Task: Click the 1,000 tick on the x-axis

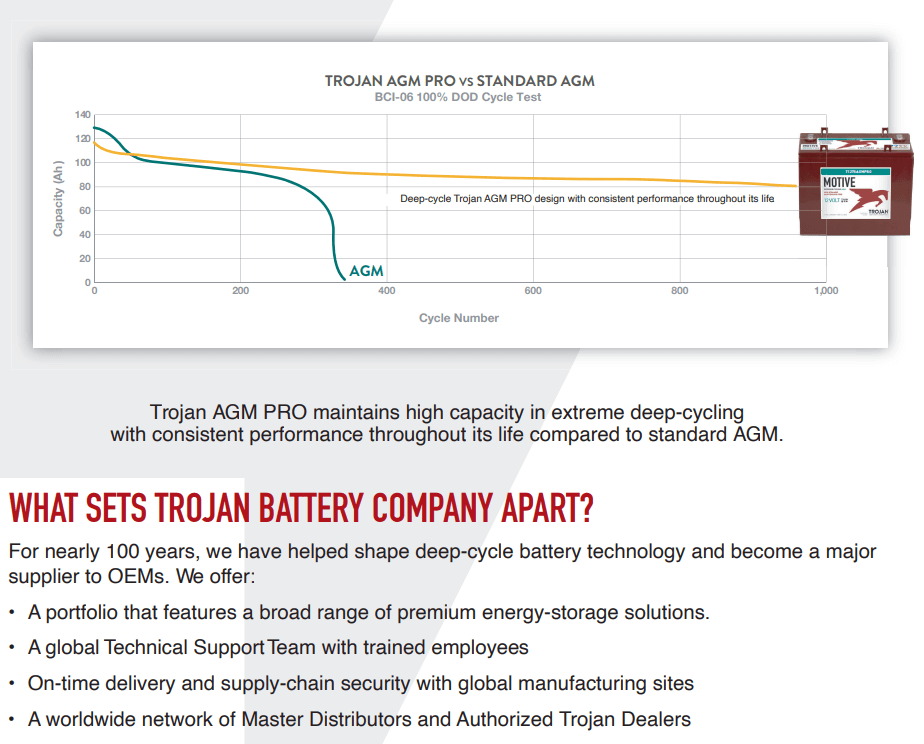Action: pyautogui.click(x=825, y=291)
